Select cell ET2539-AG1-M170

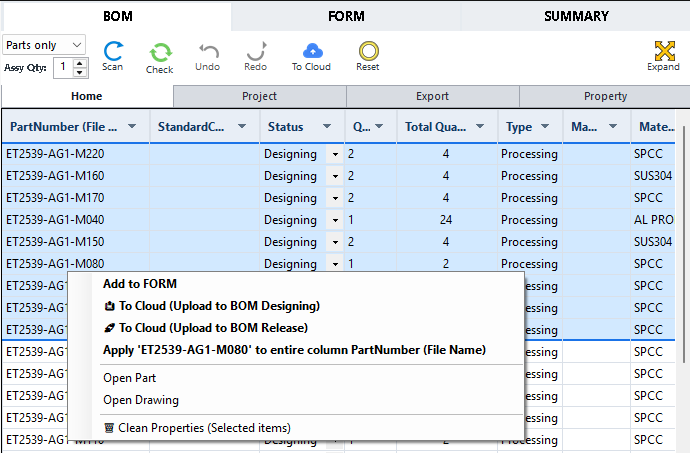coord(76,198)
